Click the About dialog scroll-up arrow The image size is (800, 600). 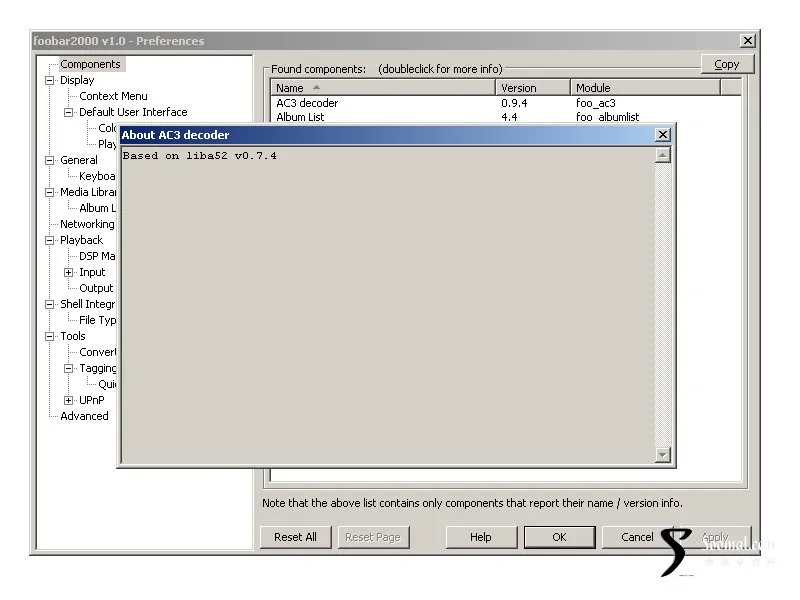[x=662, y=155]
